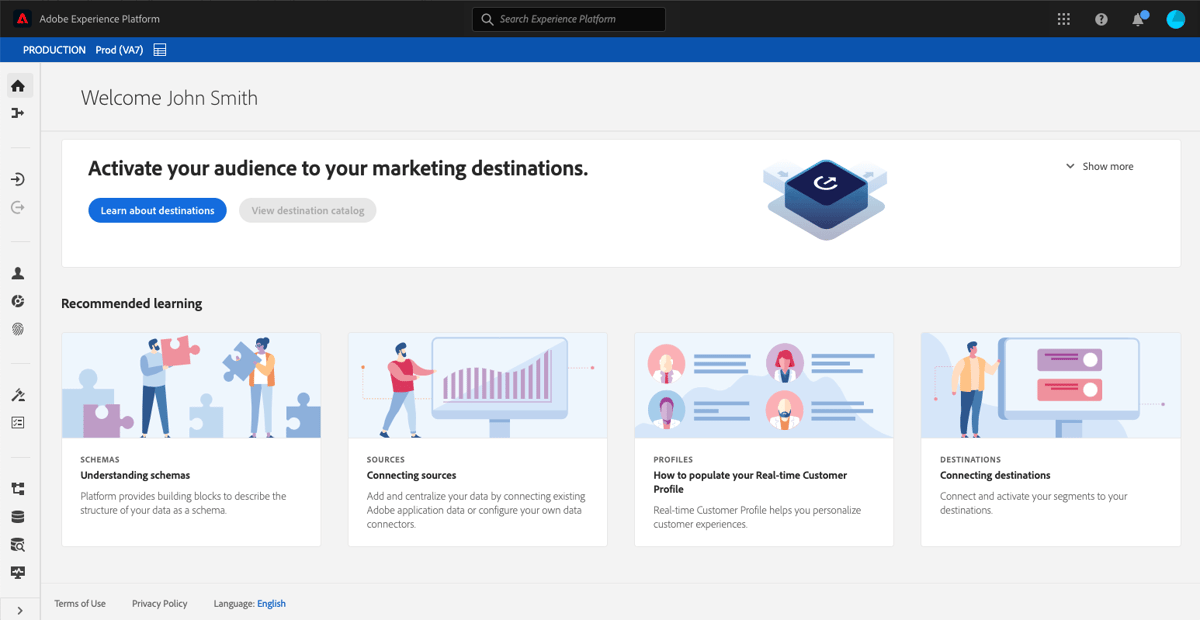Image resolution: width=1200 pixels, height=620 pixels.
Task: Open the Profiles section in the sidebar
Action: (18, 272)
